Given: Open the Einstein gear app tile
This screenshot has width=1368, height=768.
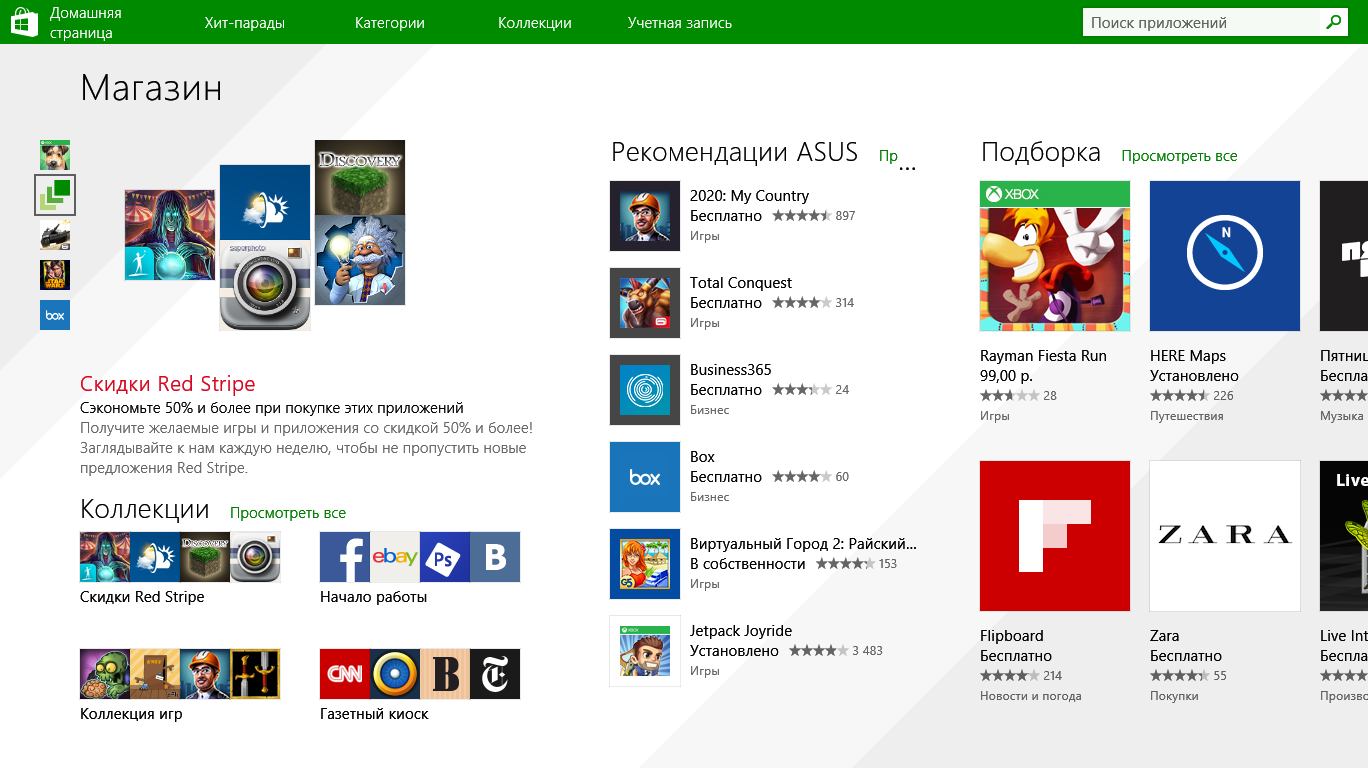Looking at the screenshot, I should coord(360,260).
